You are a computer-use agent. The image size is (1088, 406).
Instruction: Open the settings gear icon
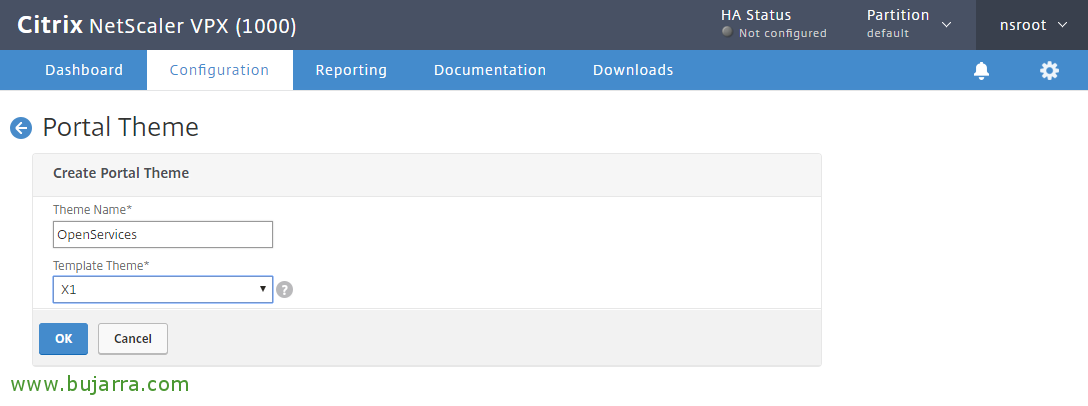coord(1049,70)
